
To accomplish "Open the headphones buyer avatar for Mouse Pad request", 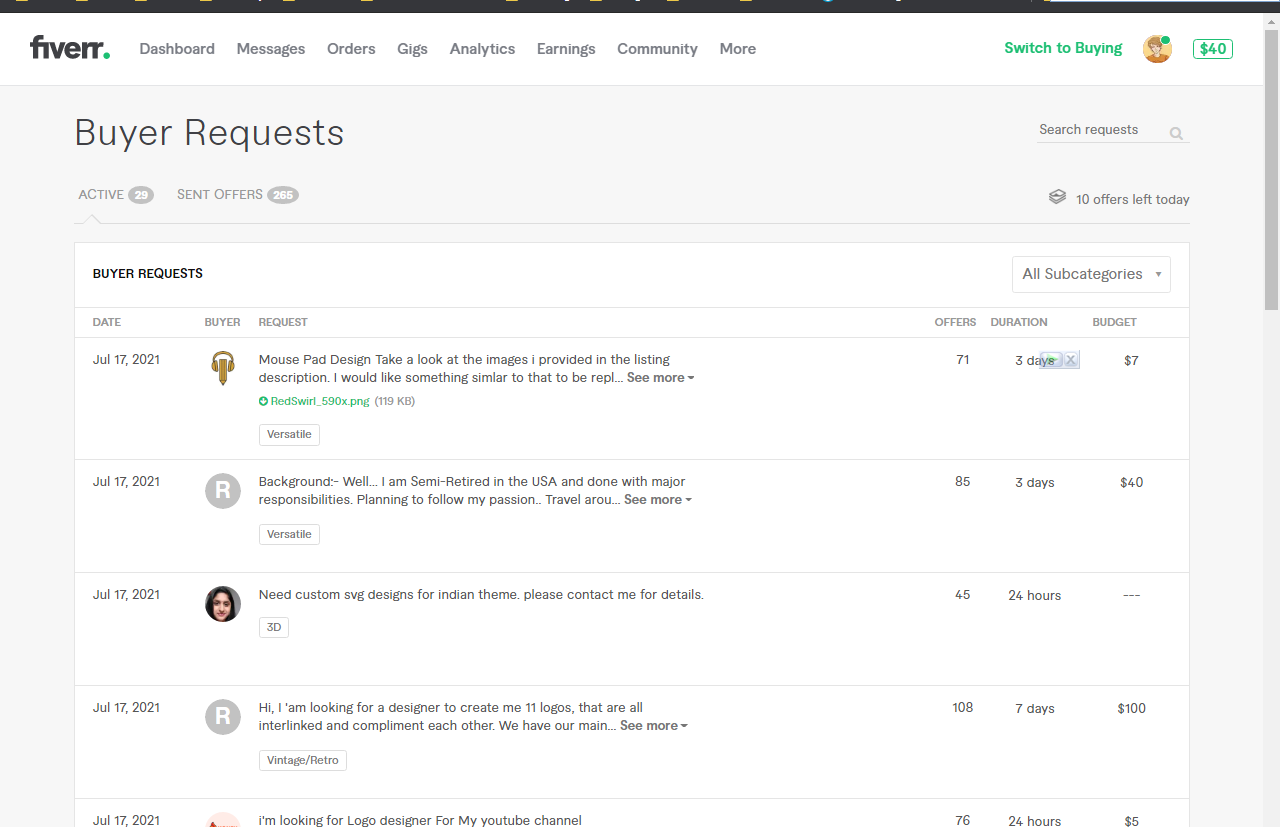I will (223, 368).
